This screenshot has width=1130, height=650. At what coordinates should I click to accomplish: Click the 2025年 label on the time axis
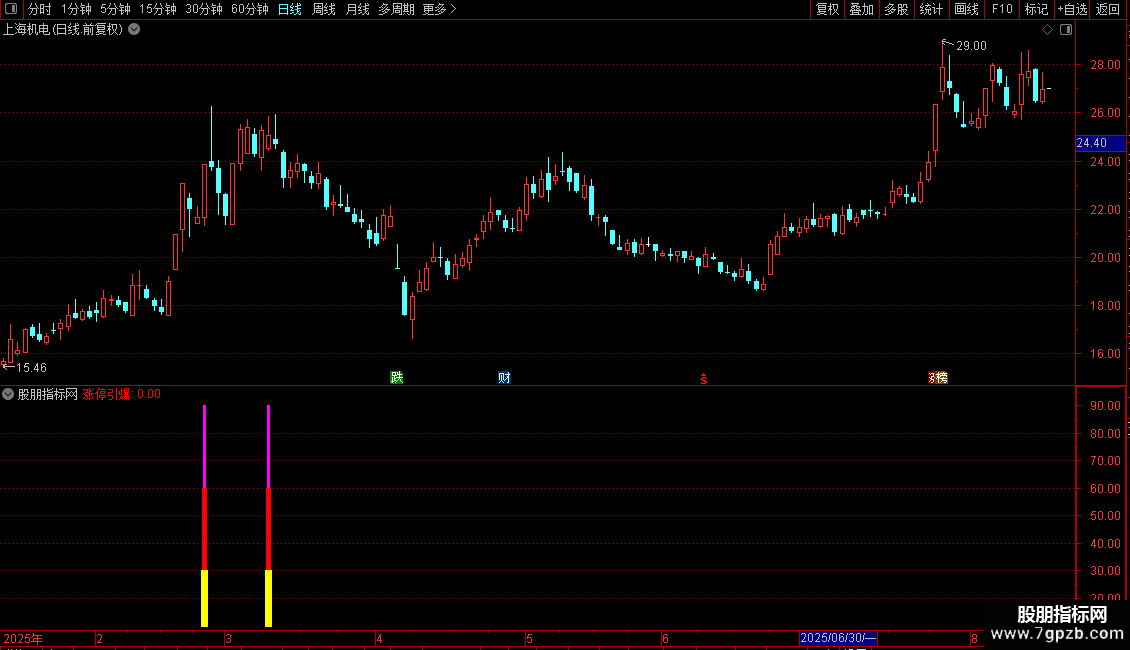click(23, 638)
